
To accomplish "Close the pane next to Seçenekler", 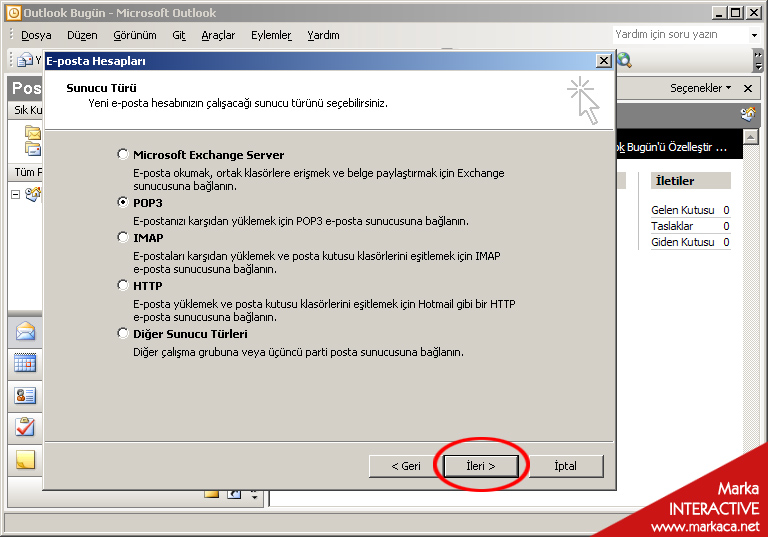I will tap(747, 88).
